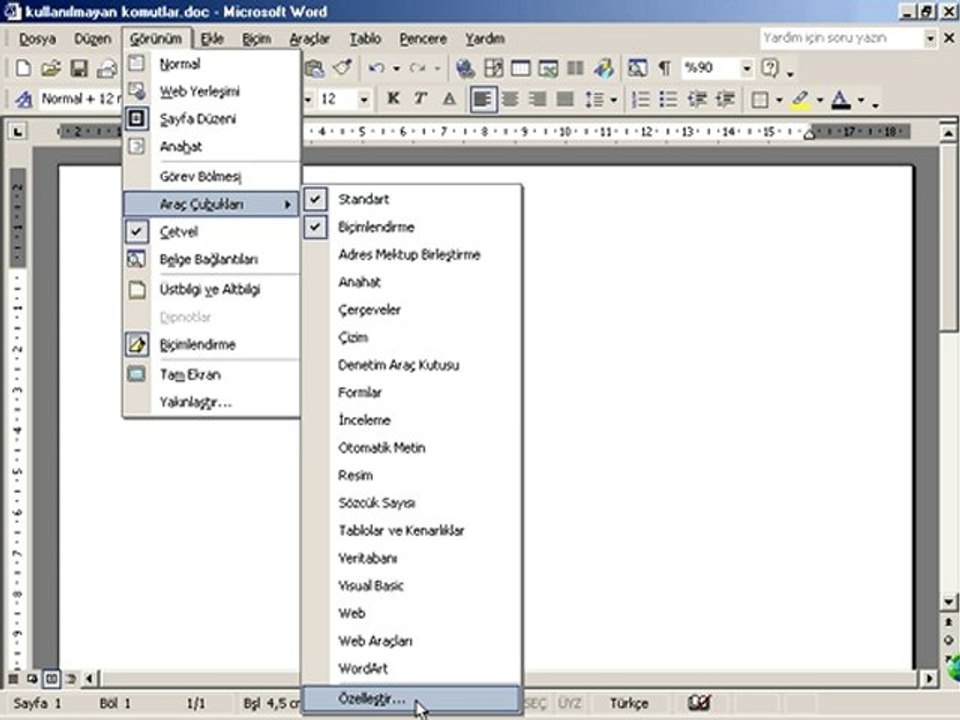Open the %90 zoom dropdown
The height and width of the screenshot is (720, 960).
(746, 68)
